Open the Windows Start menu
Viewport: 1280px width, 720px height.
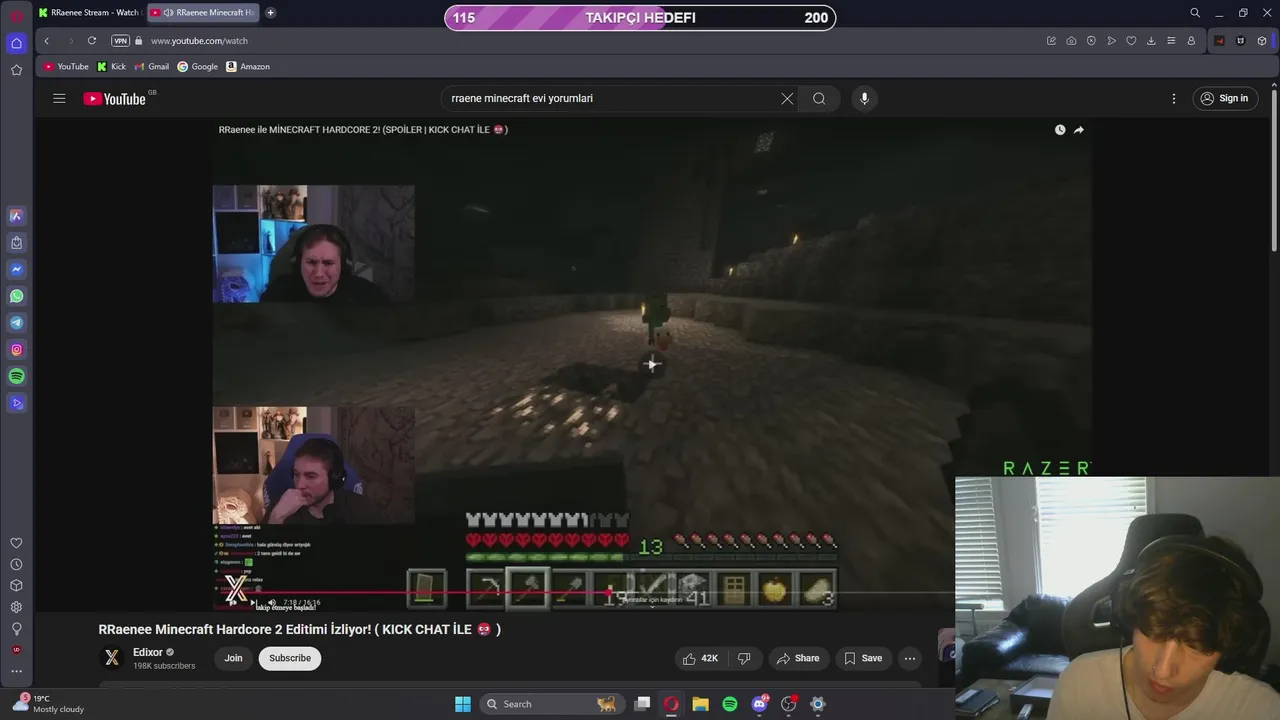click(x=463, y=704)
